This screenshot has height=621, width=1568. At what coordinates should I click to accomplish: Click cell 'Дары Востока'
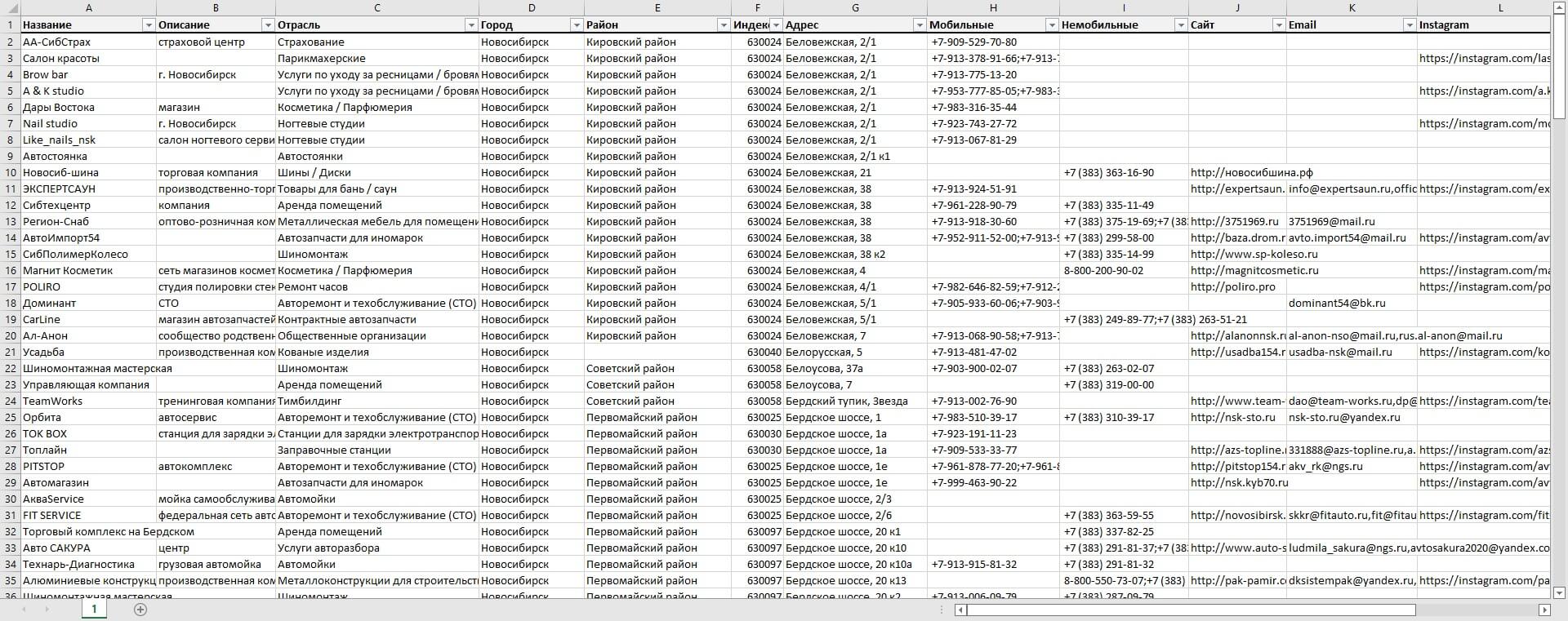[88, 107]
